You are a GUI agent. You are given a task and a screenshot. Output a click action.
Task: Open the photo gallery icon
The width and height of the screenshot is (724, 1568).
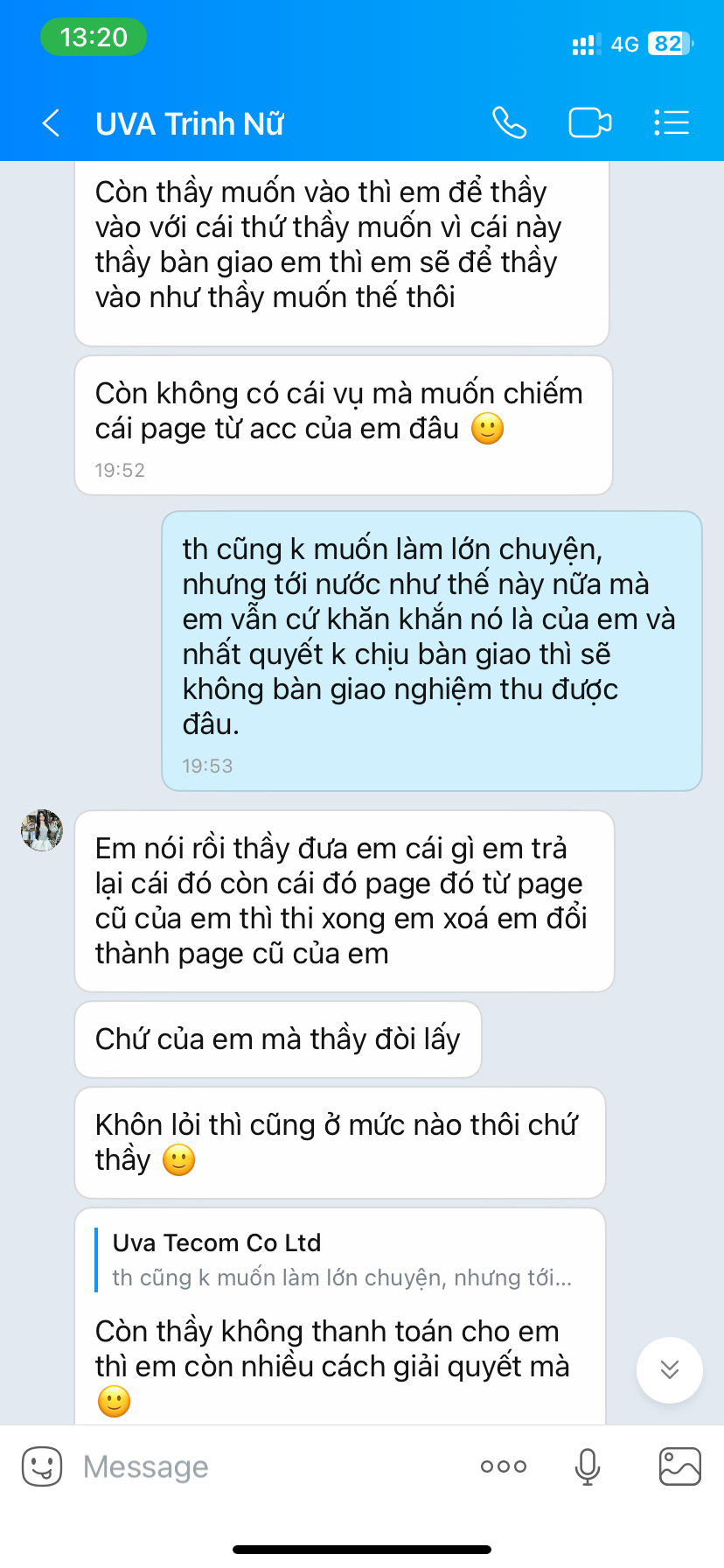pos(679,1466)
